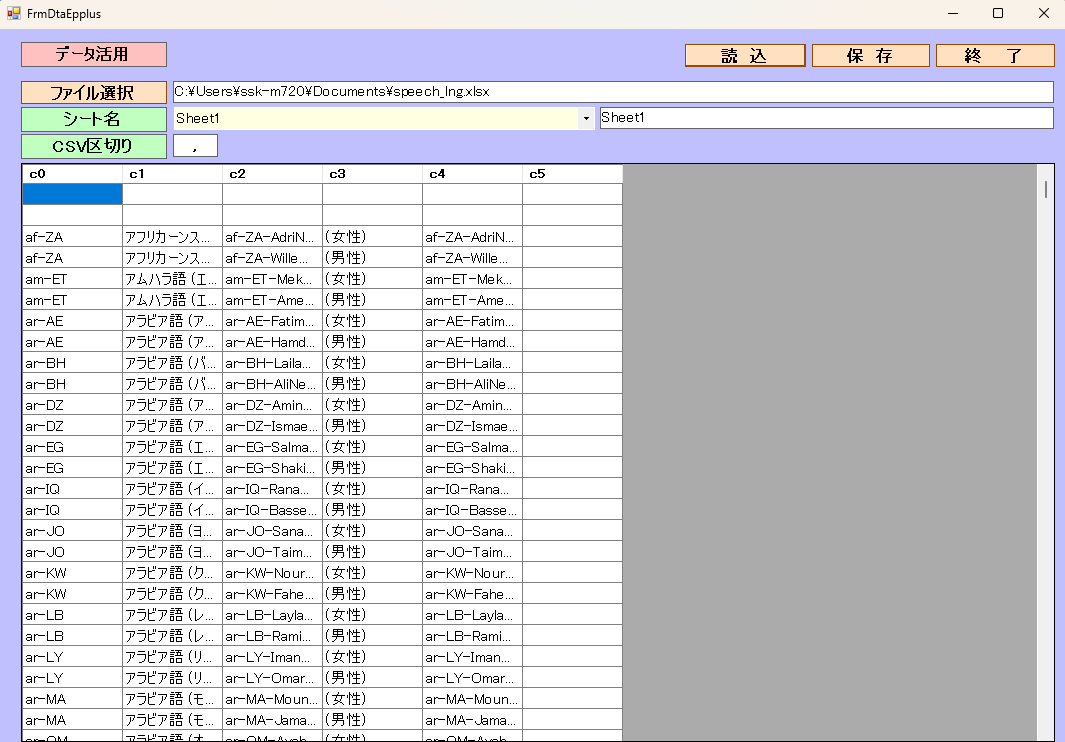Click the file path text field
Viewport: 1065px width, 742px height.
(x=612, y=92)
